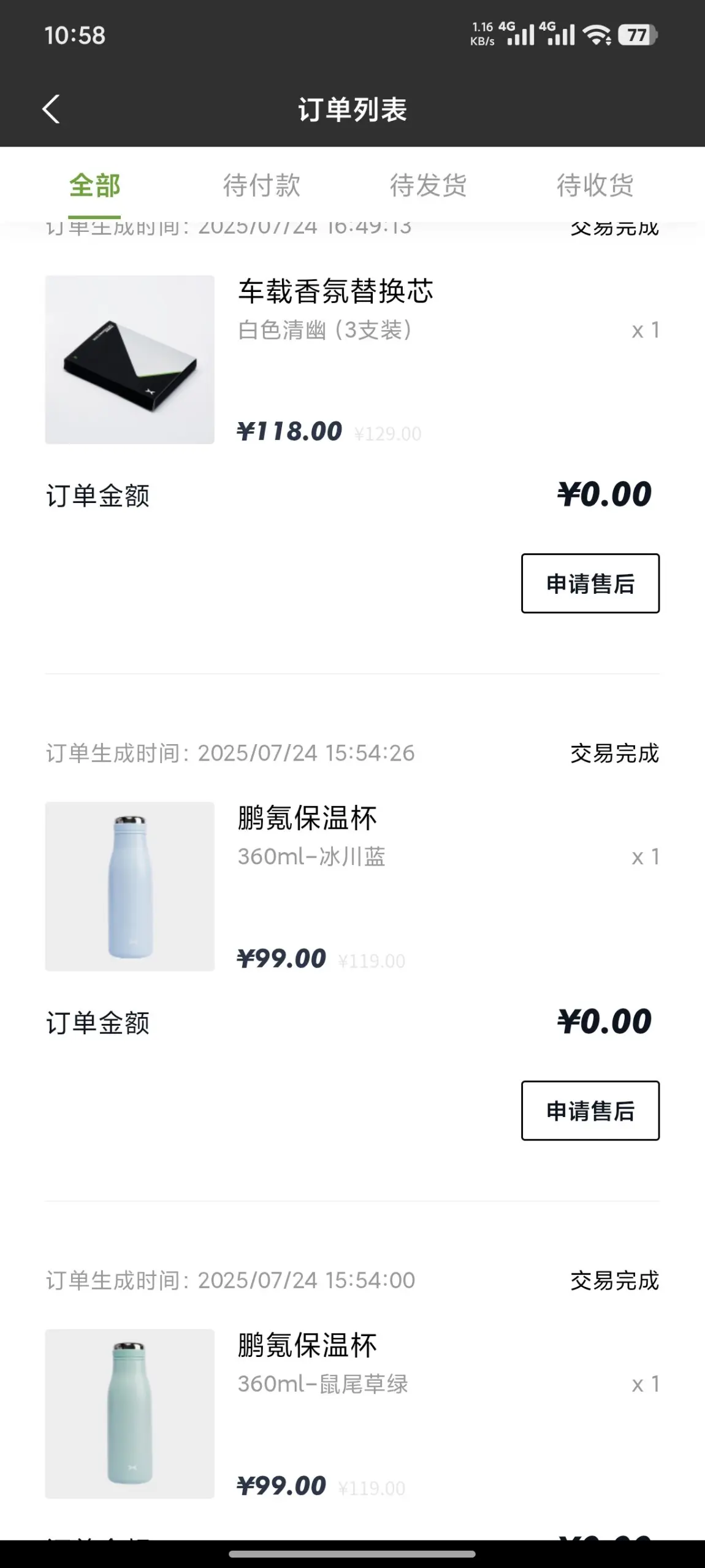Tap the back arrow icon
This screenshot has width=705, height=1568.
click(x=51, y=109)
